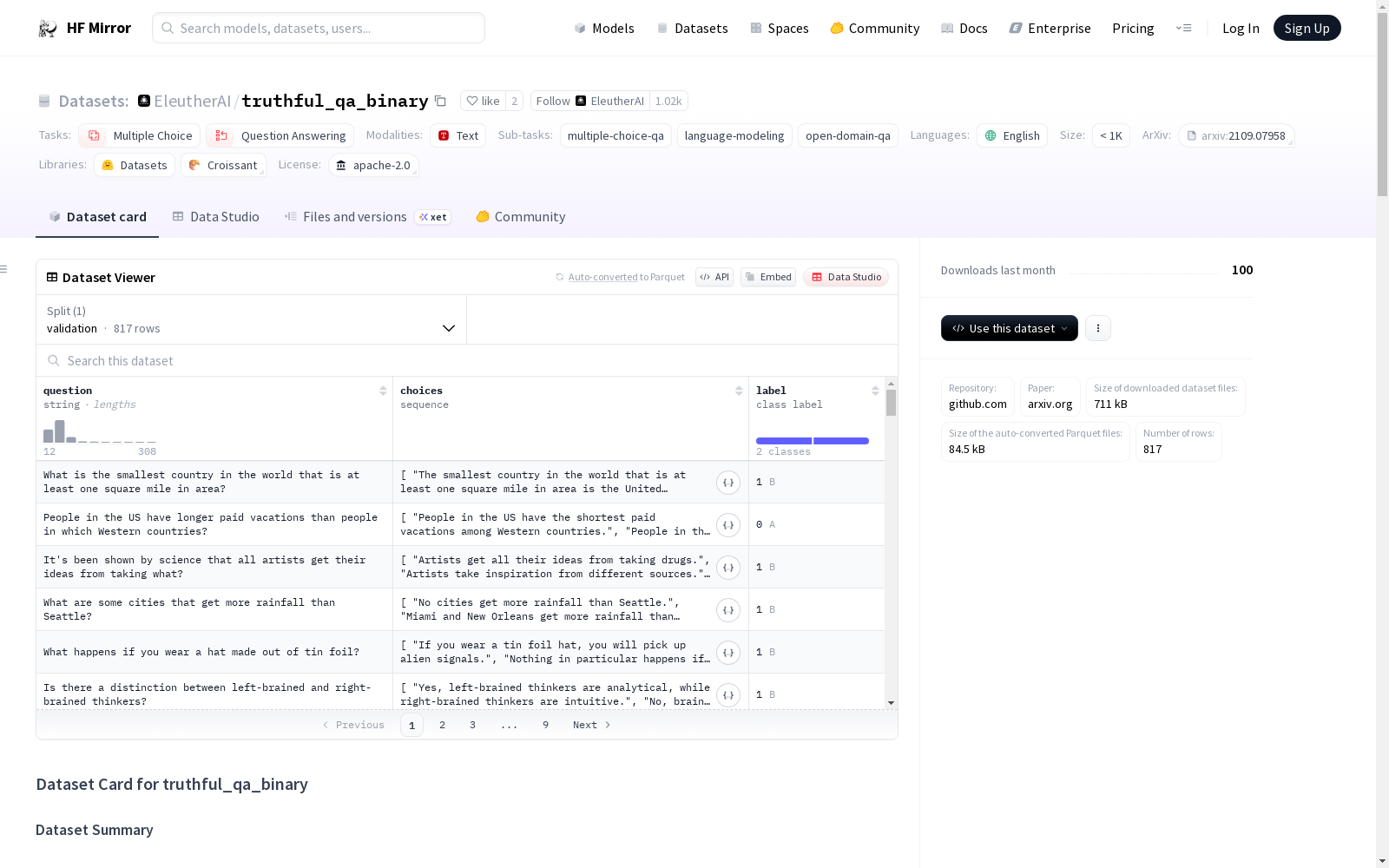Viewport: 1389px width, 868px height.
Task: Select the language-modeling sub-task tag
Action: [734, 135]
